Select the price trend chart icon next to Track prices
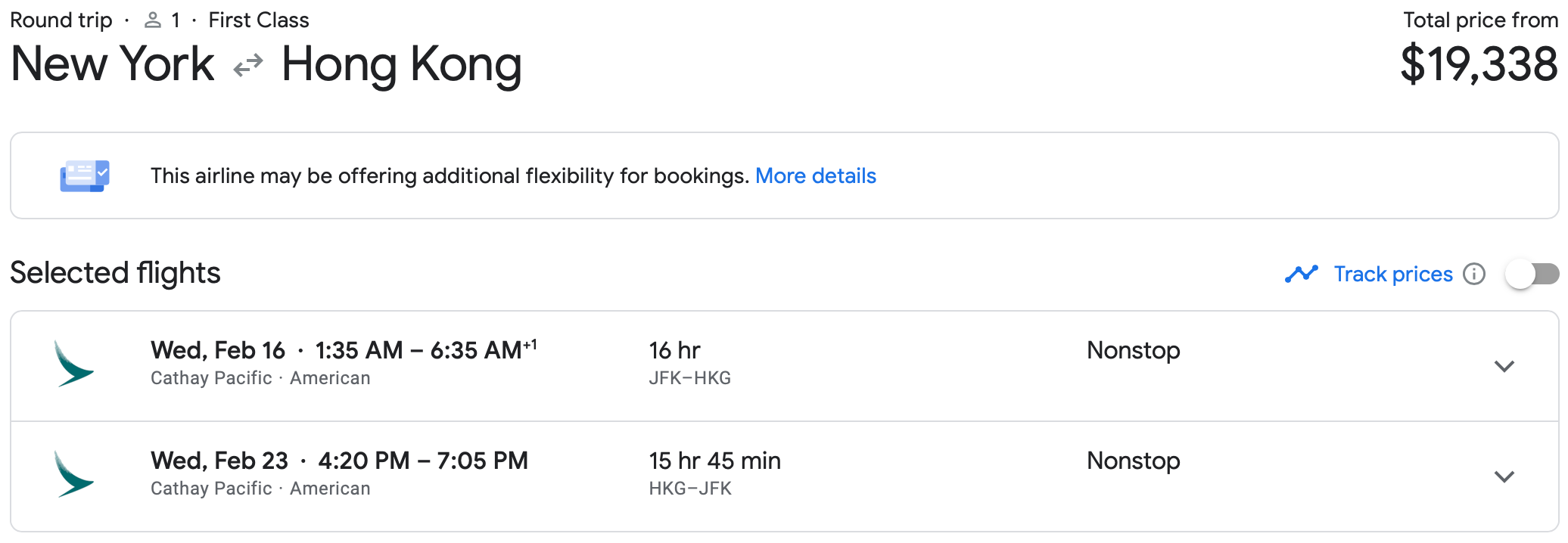1568x543 pixels. [x=1302, y=274]
